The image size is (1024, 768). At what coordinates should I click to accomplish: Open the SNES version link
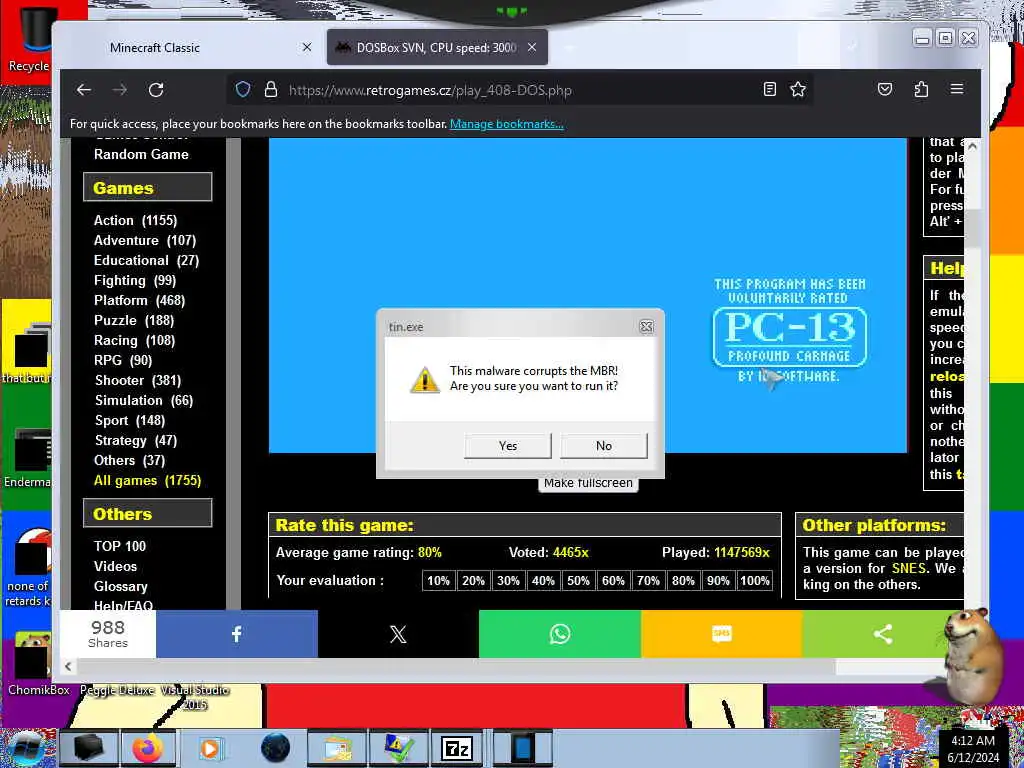[908, 568]
